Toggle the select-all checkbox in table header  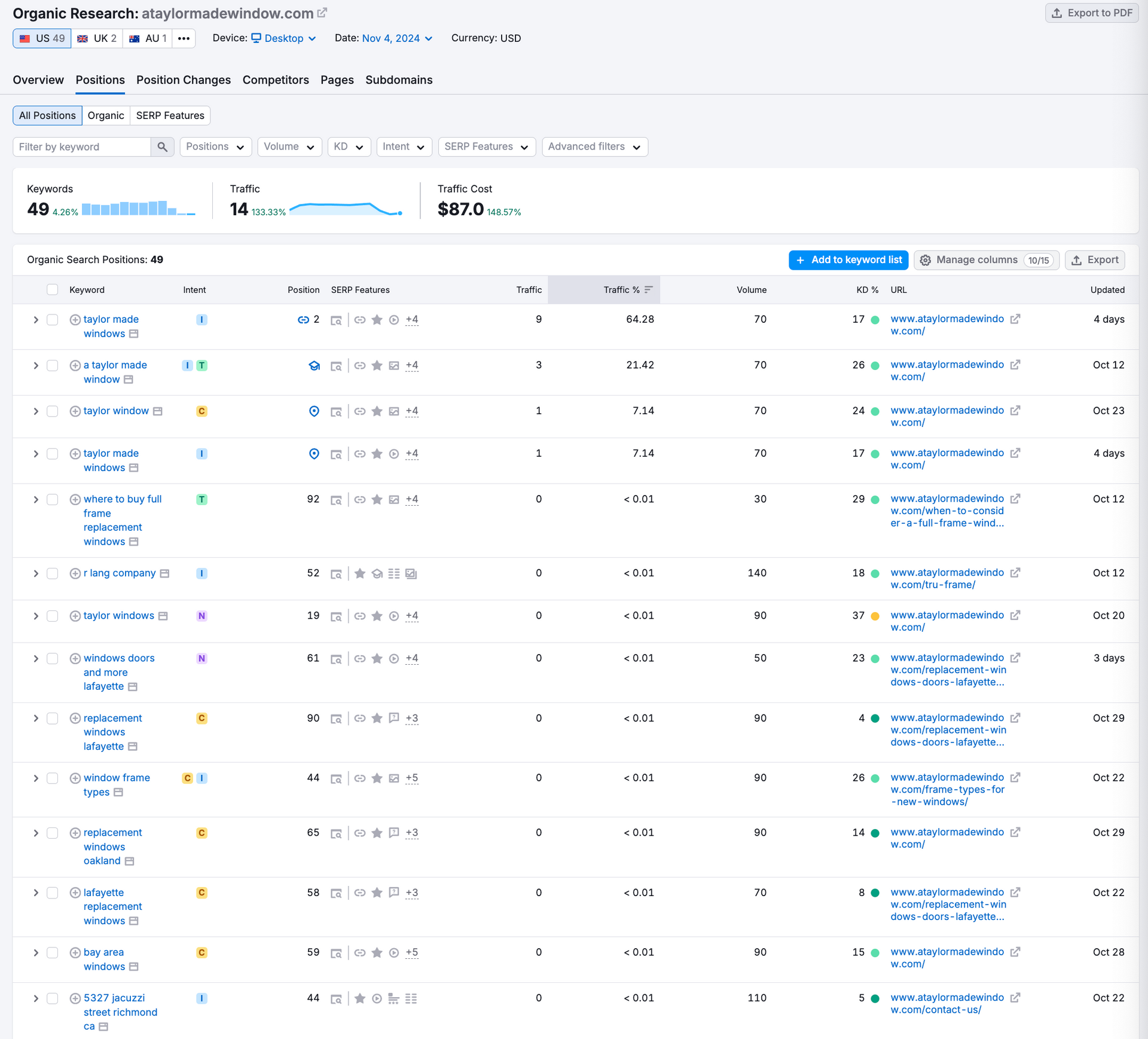coord(53,290)
